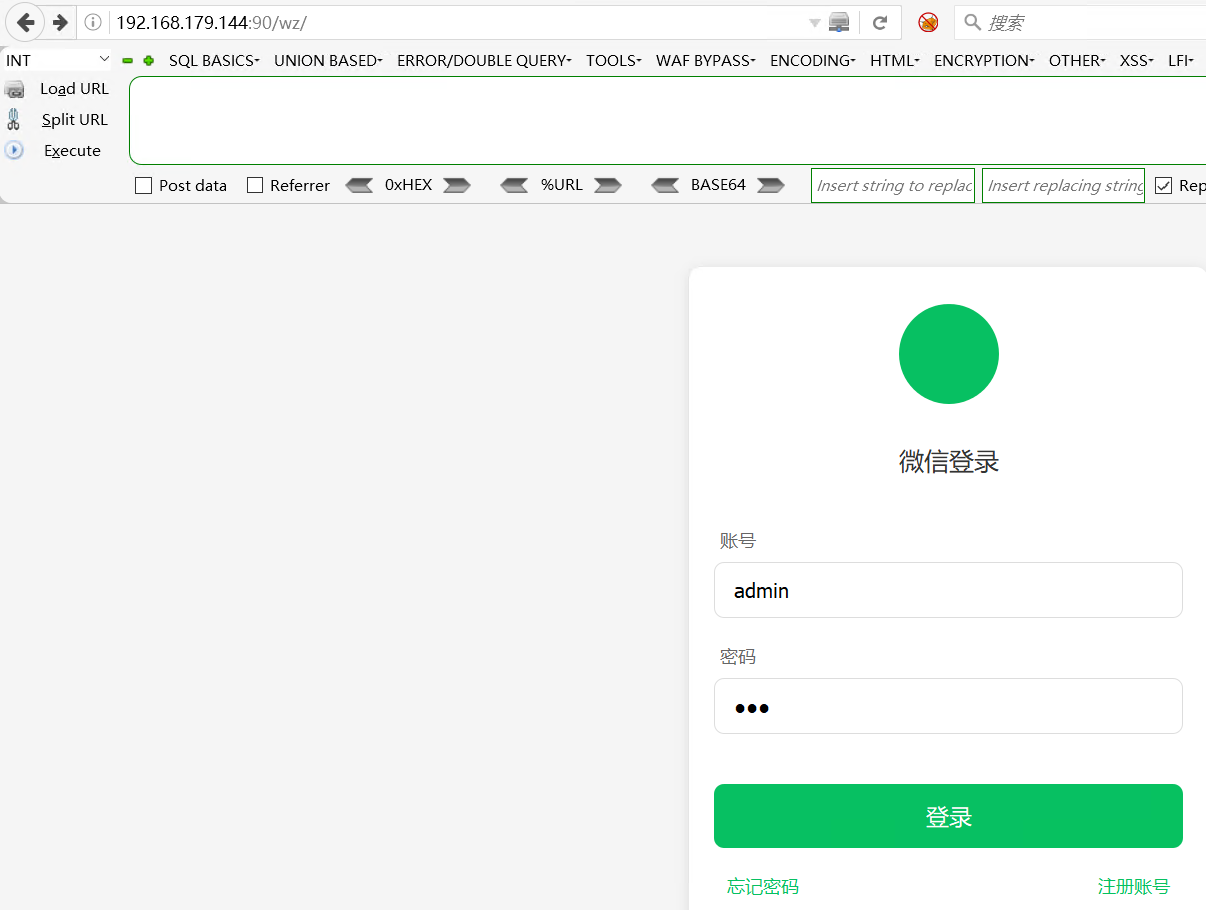
Task: Expand the HTML menu
Action: tap(894, 61)
